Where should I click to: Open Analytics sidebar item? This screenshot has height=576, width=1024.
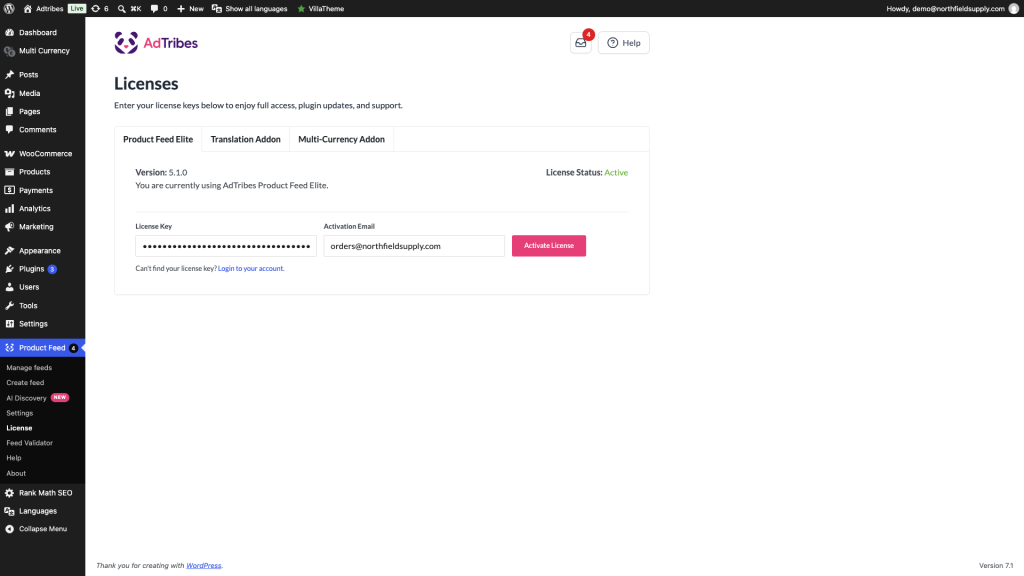point(42,208)
